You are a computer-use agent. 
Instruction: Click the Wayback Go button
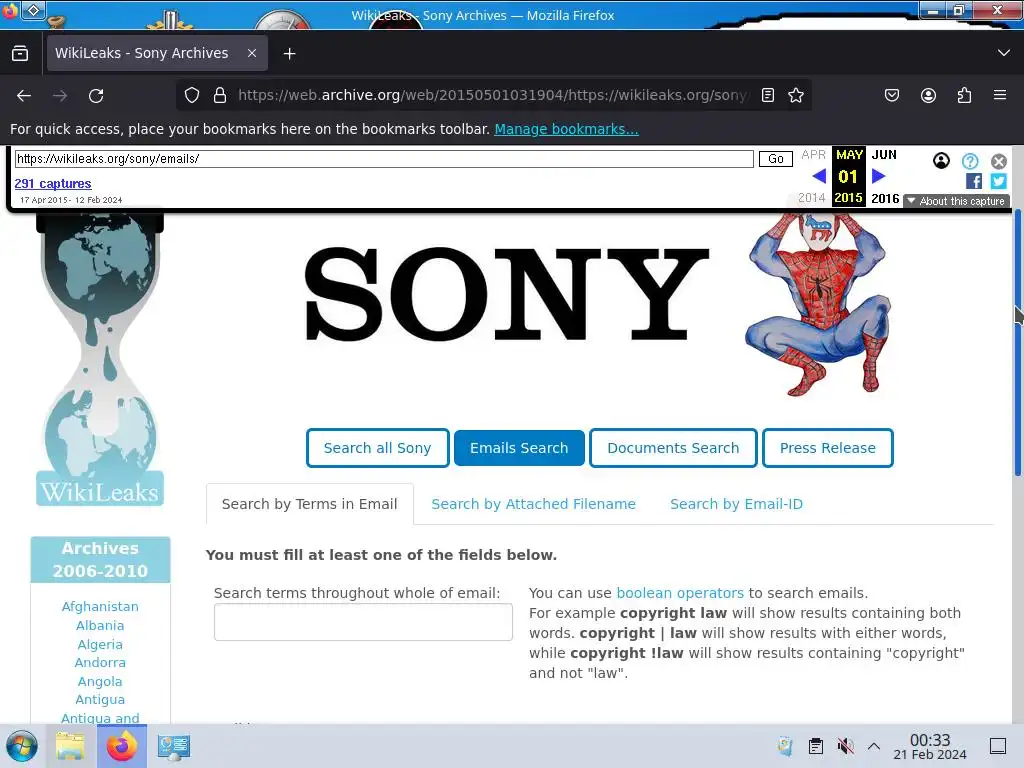point(776,159)
